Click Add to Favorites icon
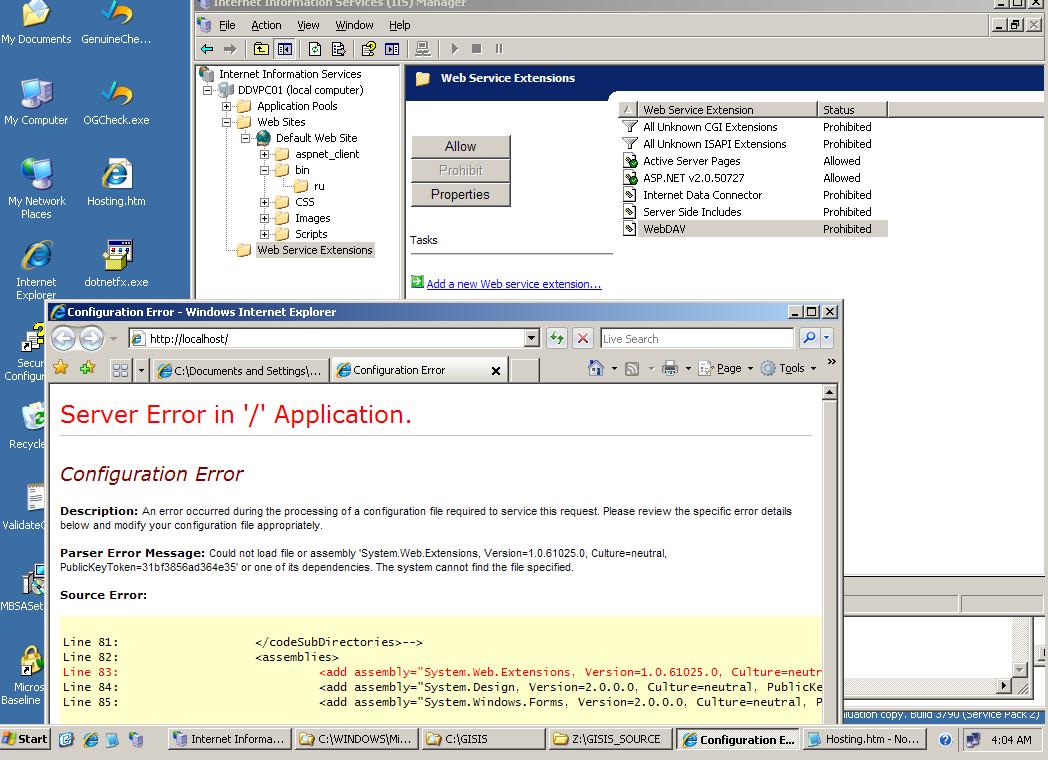The width and height of the screenshot is (1048, 760). tap(88, 368)
